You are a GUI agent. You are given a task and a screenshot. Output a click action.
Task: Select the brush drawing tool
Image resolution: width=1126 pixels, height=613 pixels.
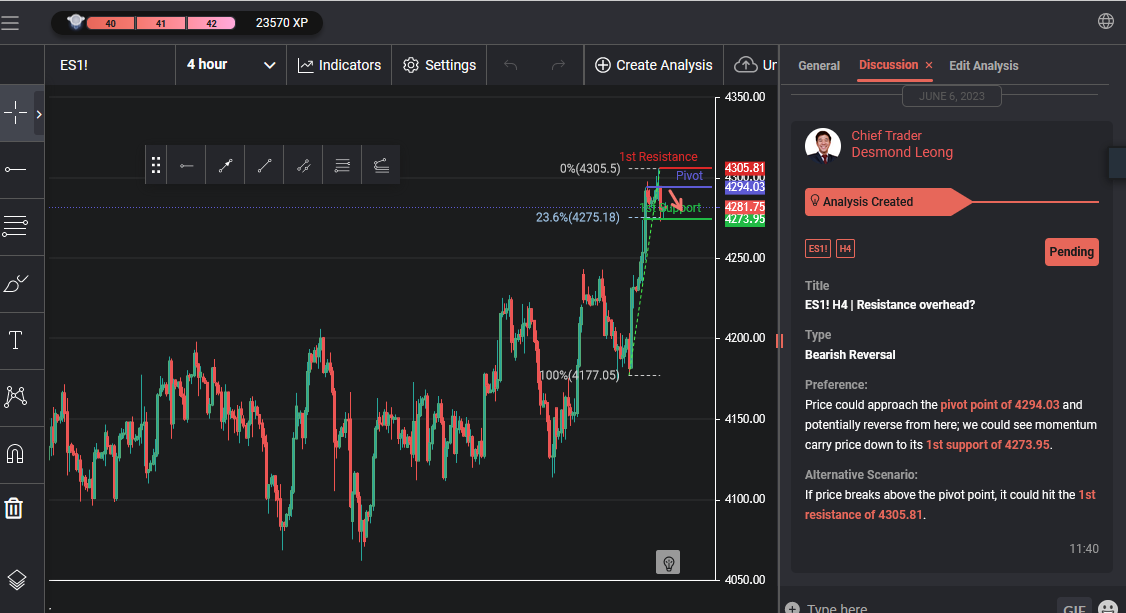point(15,284)
